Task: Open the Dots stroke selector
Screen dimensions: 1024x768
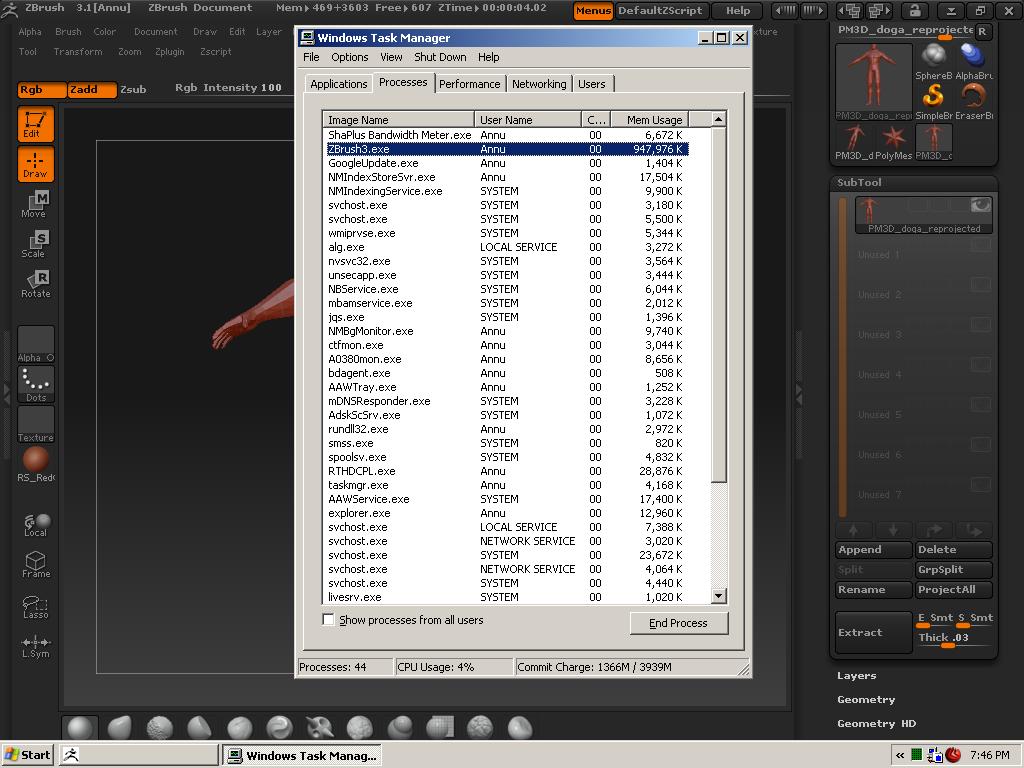Action: [35, 384]
